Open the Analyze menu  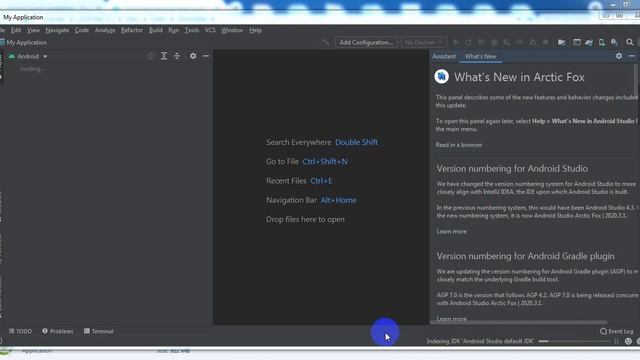[105, 30]
